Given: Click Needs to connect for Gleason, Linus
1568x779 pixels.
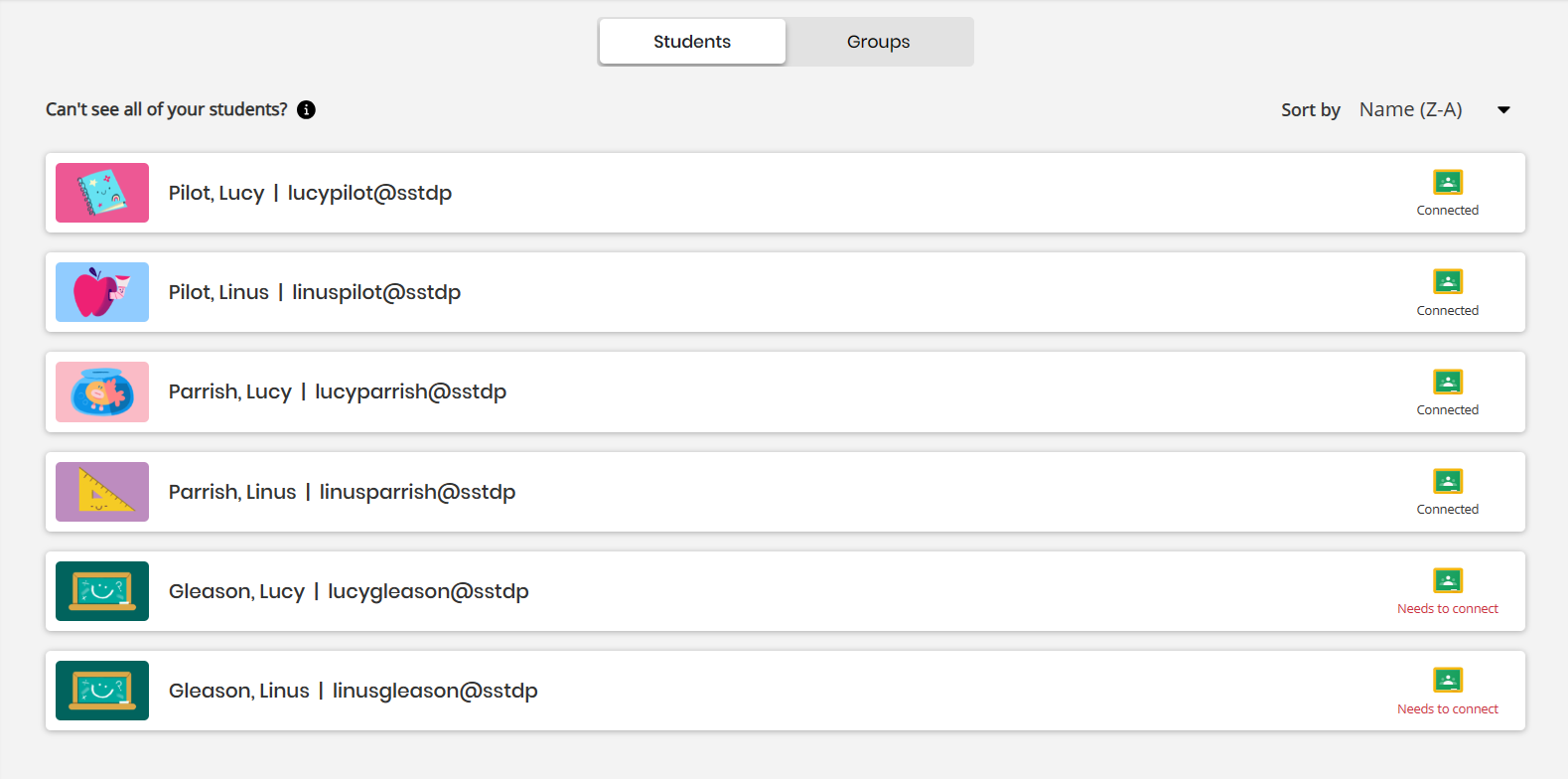Looking at the screenshot, I should (1448, 708).
